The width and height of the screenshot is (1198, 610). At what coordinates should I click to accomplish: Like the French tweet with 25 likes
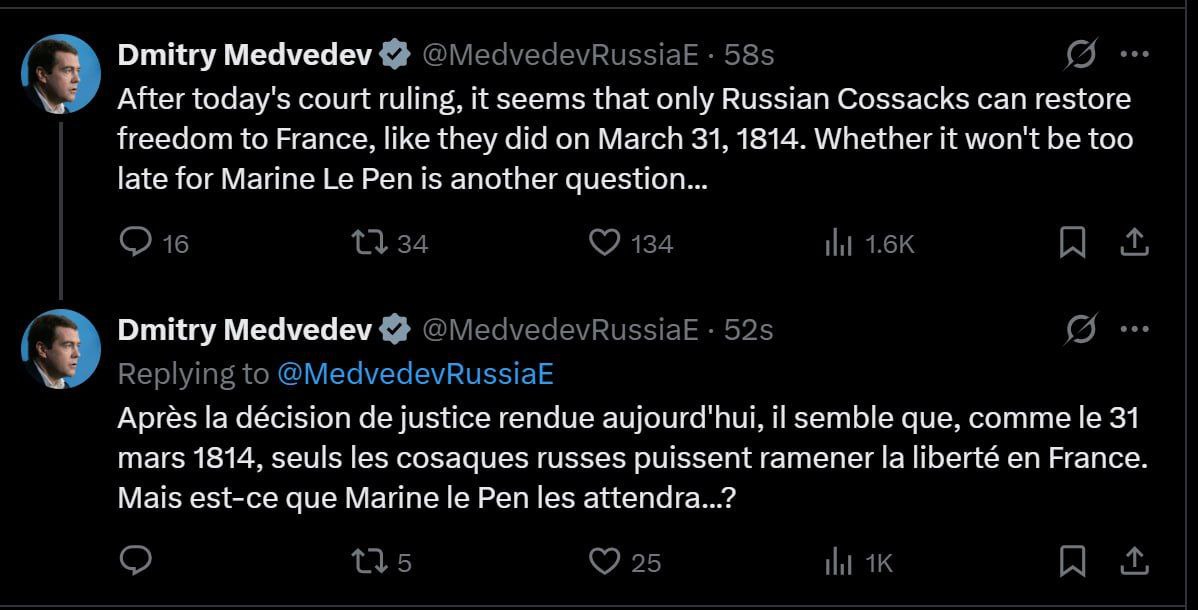click(x=604, y=561)
